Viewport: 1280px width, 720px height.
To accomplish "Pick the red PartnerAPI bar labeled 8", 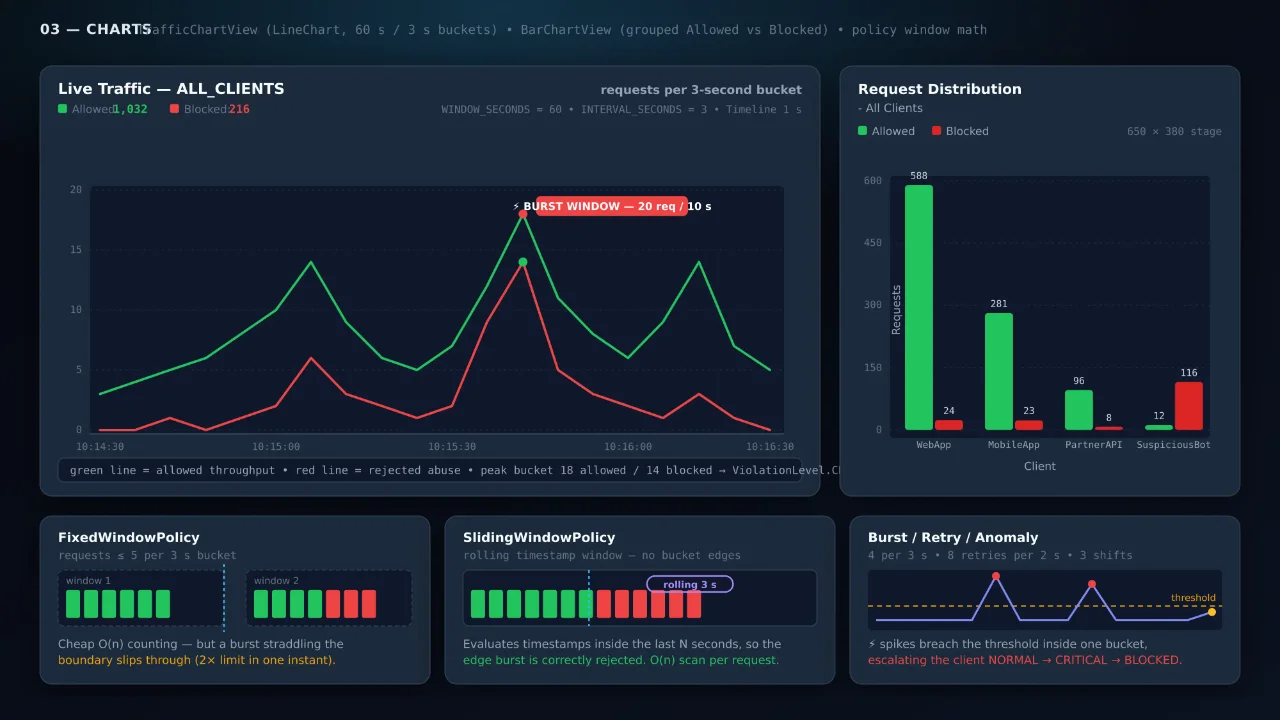I will click(1109, 428).
